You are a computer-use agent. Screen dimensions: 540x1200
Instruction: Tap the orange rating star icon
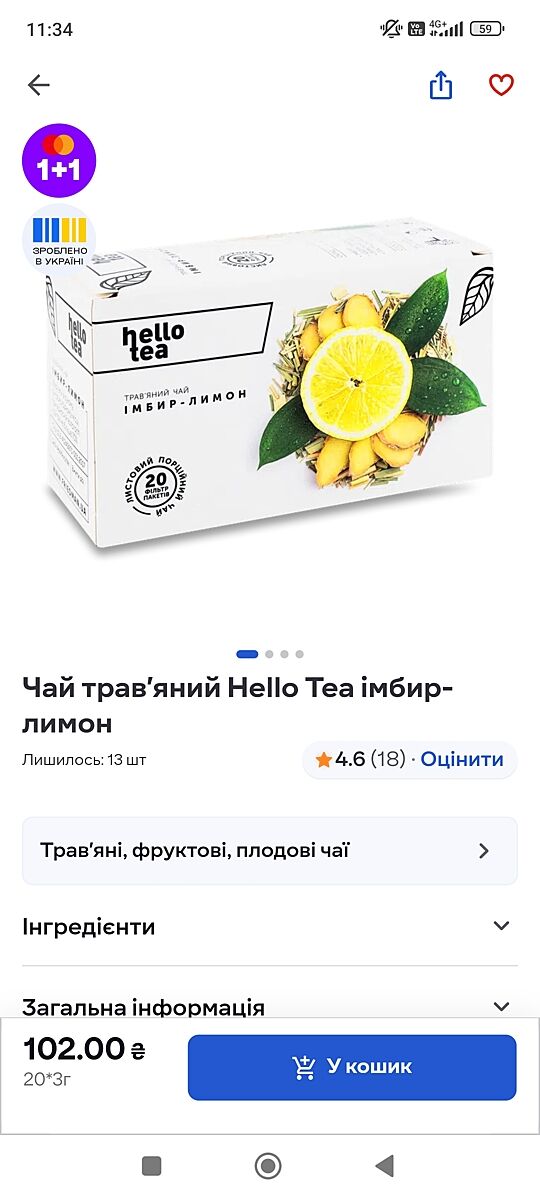323,760
